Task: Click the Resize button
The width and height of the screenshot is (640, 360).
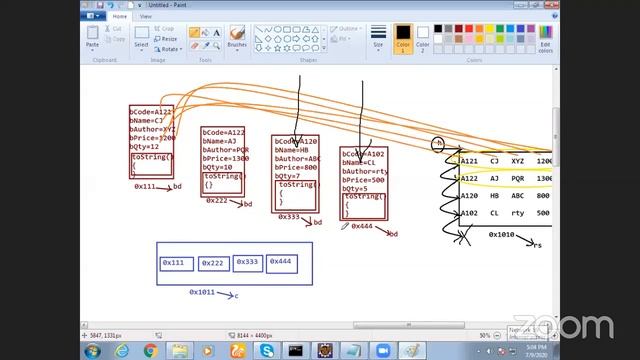Action: [166, 39]
